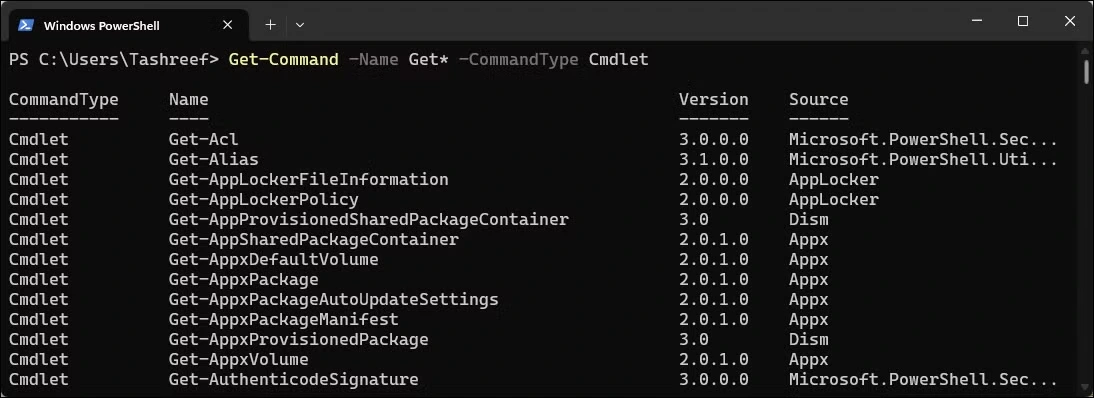The image size is (1094, 398).
Task: Click the Name column header text
Action: pyautogui.click(x=188, y=100)
